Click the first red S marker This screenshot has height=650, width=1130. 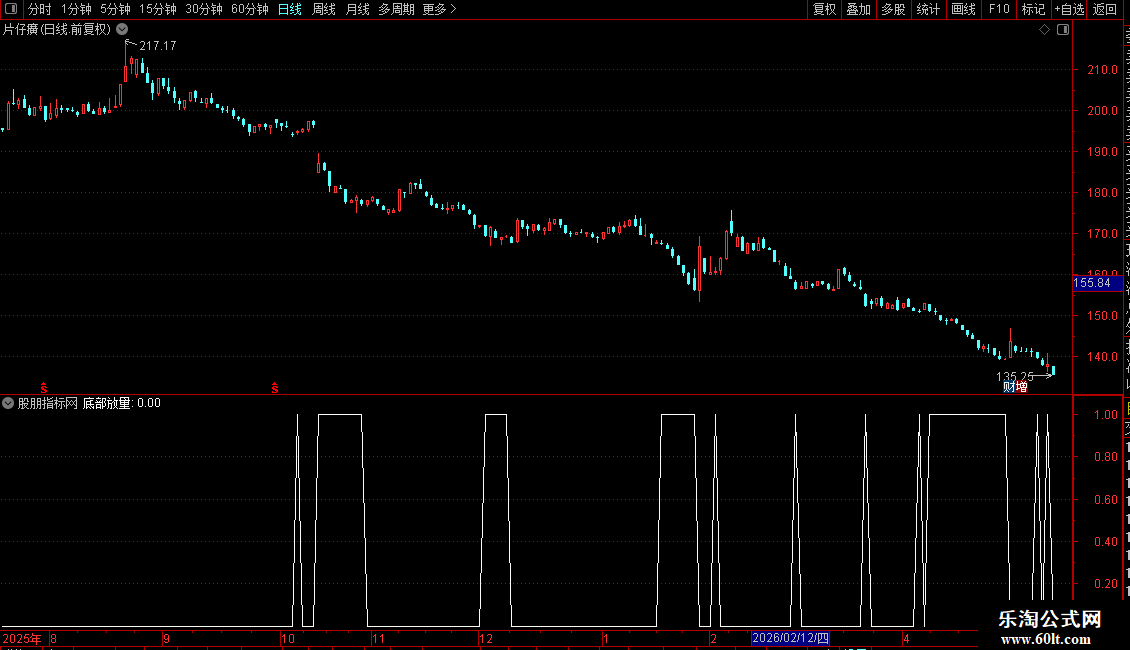44,388
